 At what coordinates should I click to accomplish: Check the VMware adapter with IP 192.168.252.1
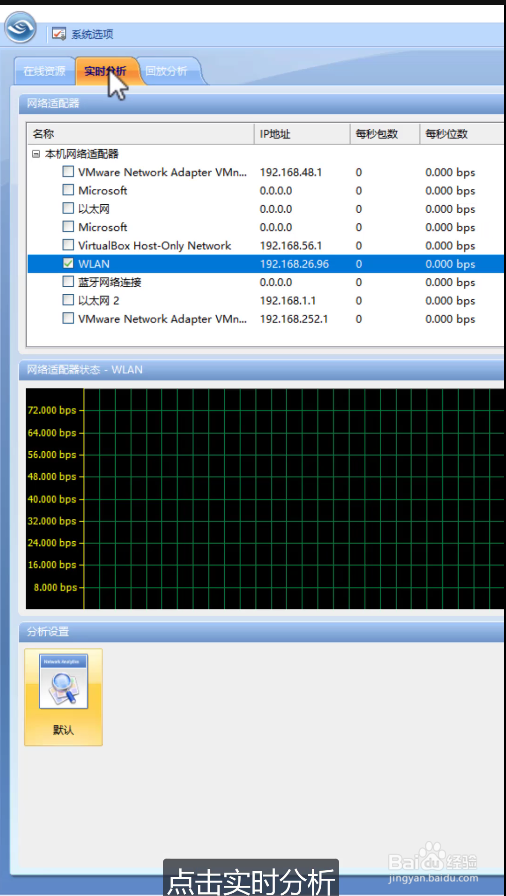coord(68,318)
